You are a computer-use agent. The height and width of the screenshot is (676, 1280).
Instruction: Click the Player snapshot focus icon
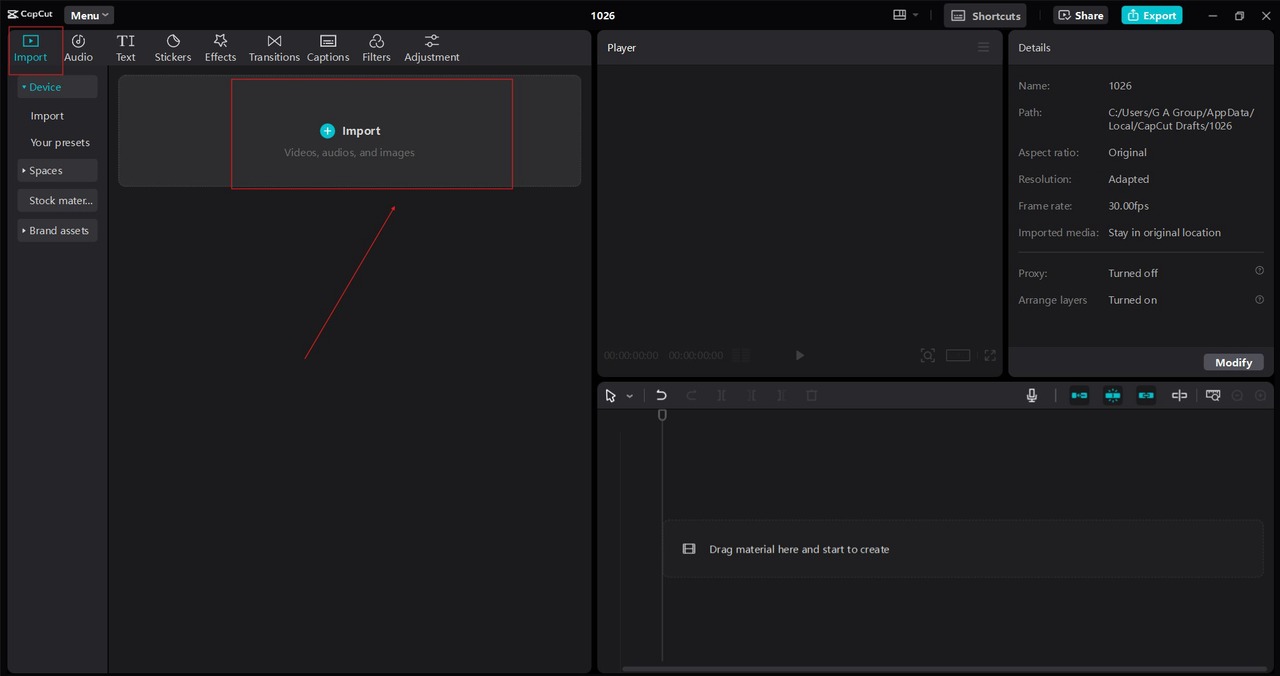927,355
